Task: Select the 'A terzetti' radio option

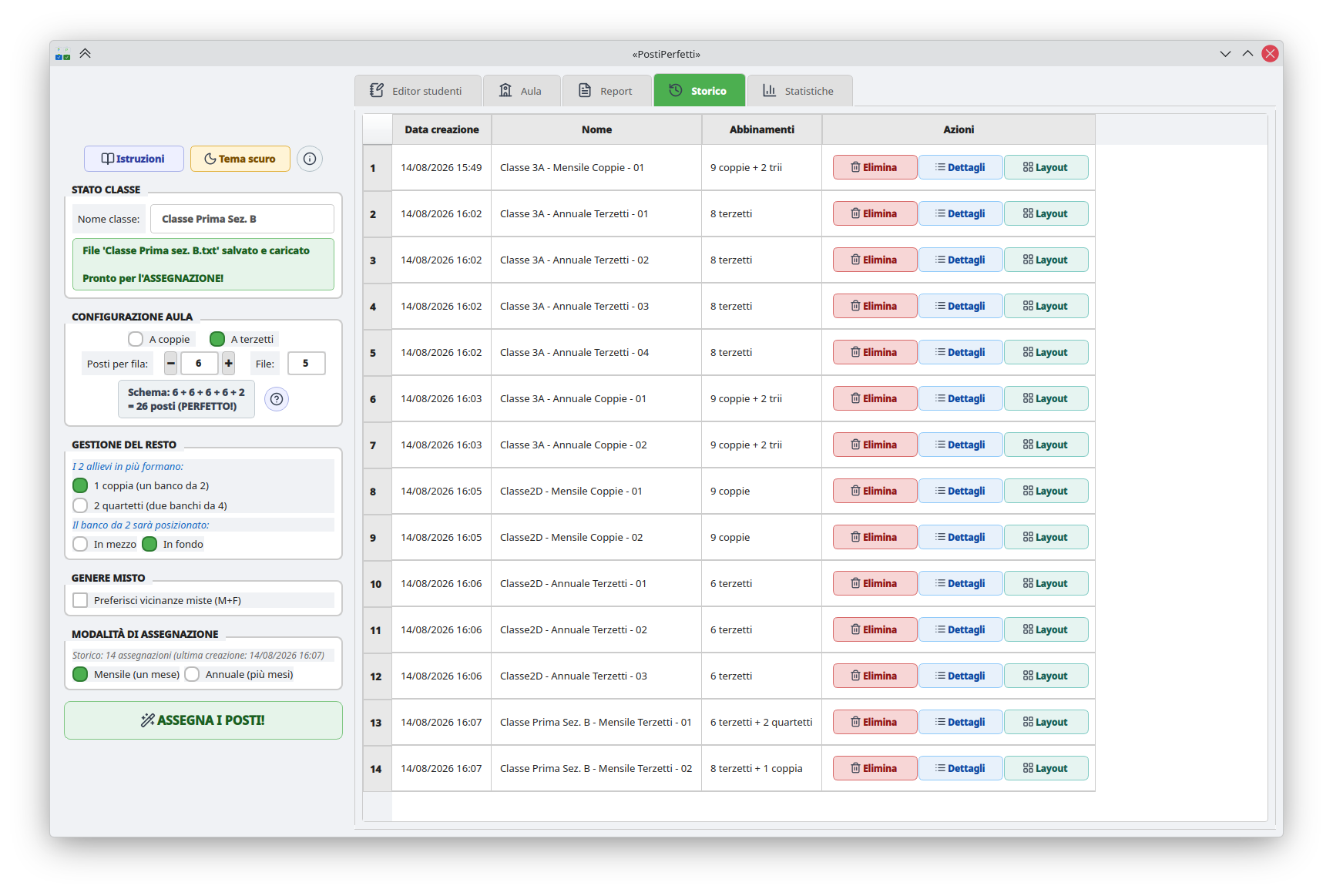Action: tap(217, 339)
